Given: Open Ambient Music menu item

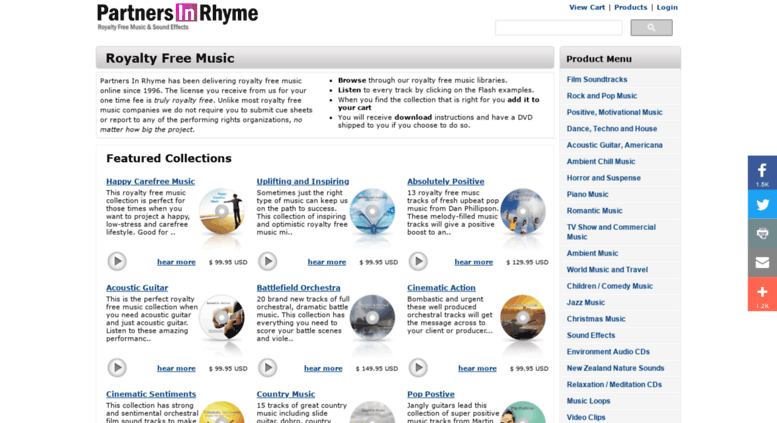Looking at the screenshot, I should pyautogui.click(x=592, y=253).
